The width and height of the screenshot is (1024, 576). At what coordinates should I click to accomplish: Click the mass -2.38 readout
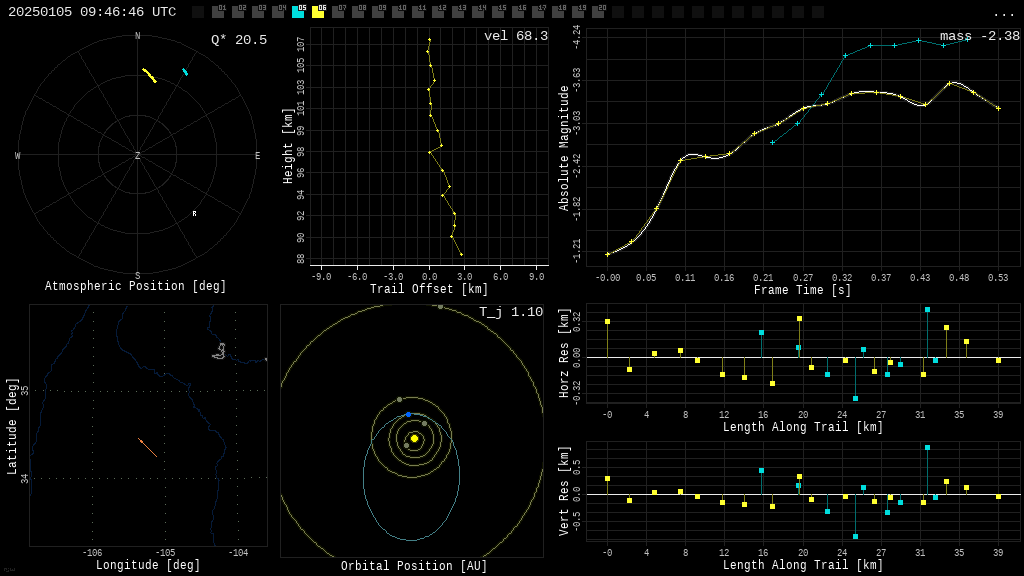pos(979,36)
